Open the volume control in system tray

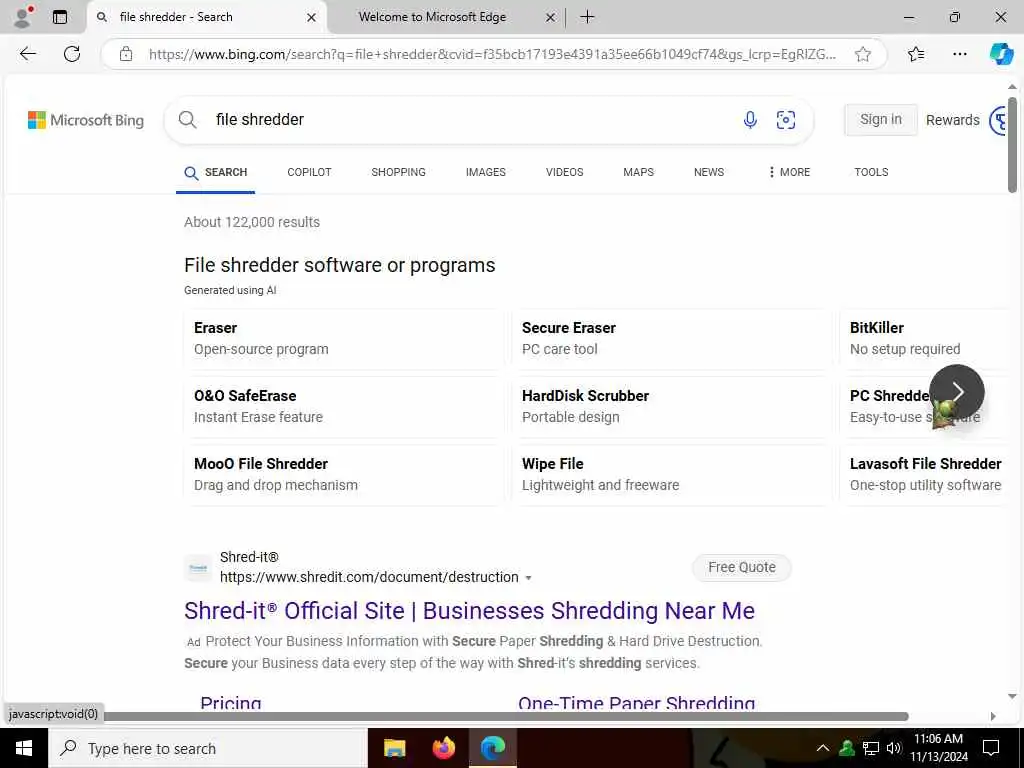pyautogui.click(x=894, y=748)
